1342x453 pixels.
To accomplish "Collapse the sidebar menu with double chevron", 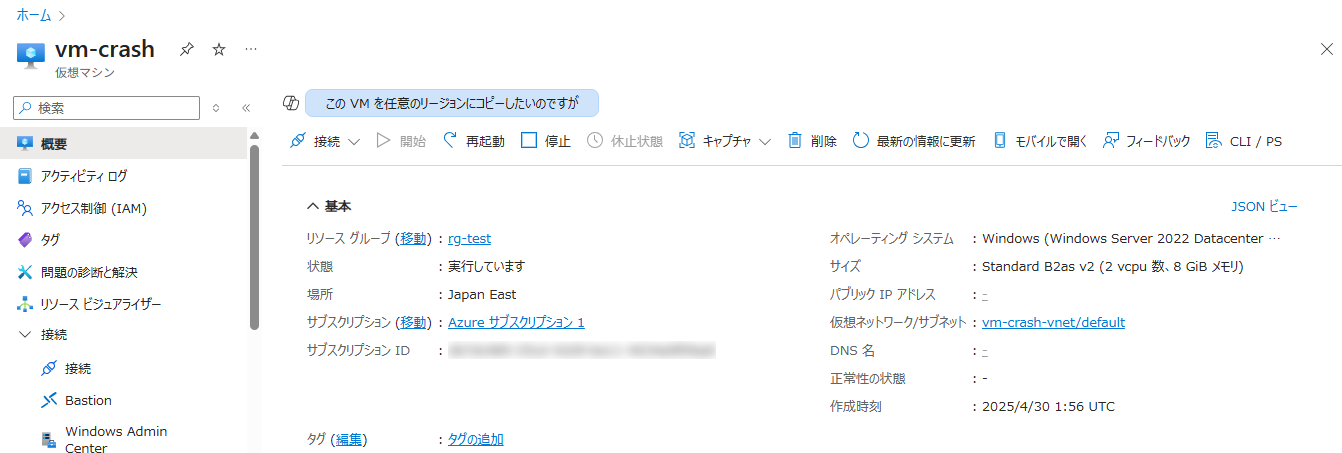I will (245, 108).
